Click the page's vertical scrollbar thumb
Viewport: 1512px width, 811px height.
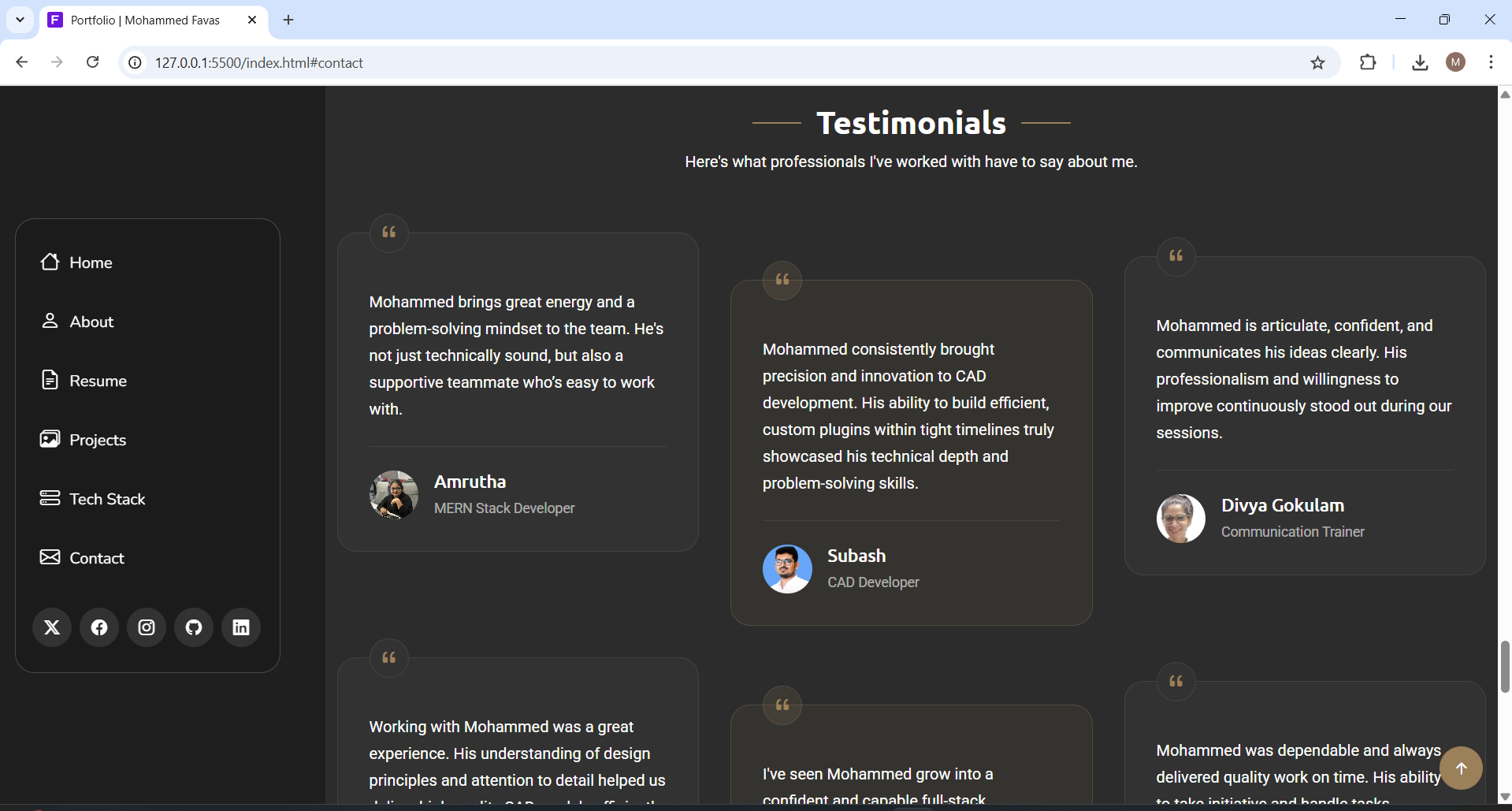point(1505,667)
